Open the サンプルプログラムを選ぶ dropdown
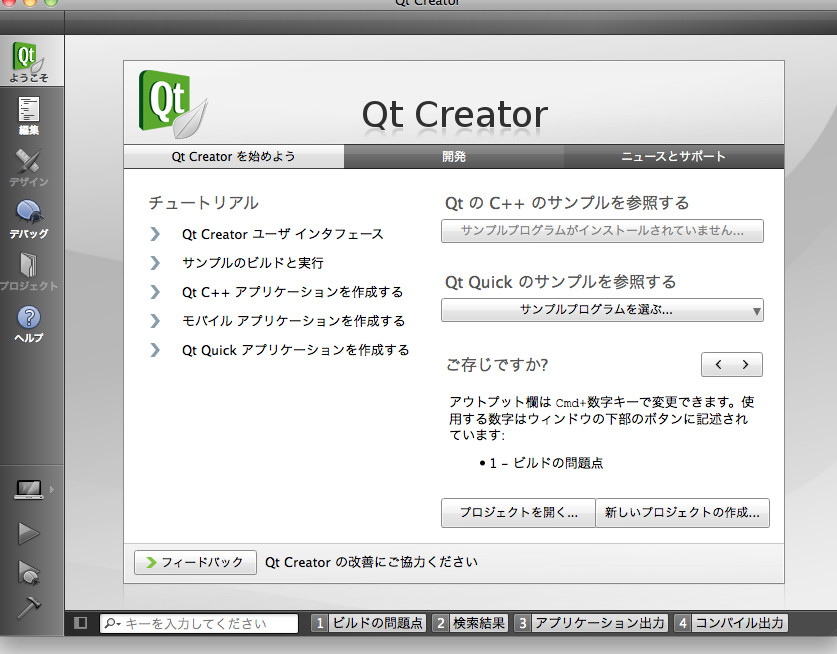The image size is (837, 654). 602,310
